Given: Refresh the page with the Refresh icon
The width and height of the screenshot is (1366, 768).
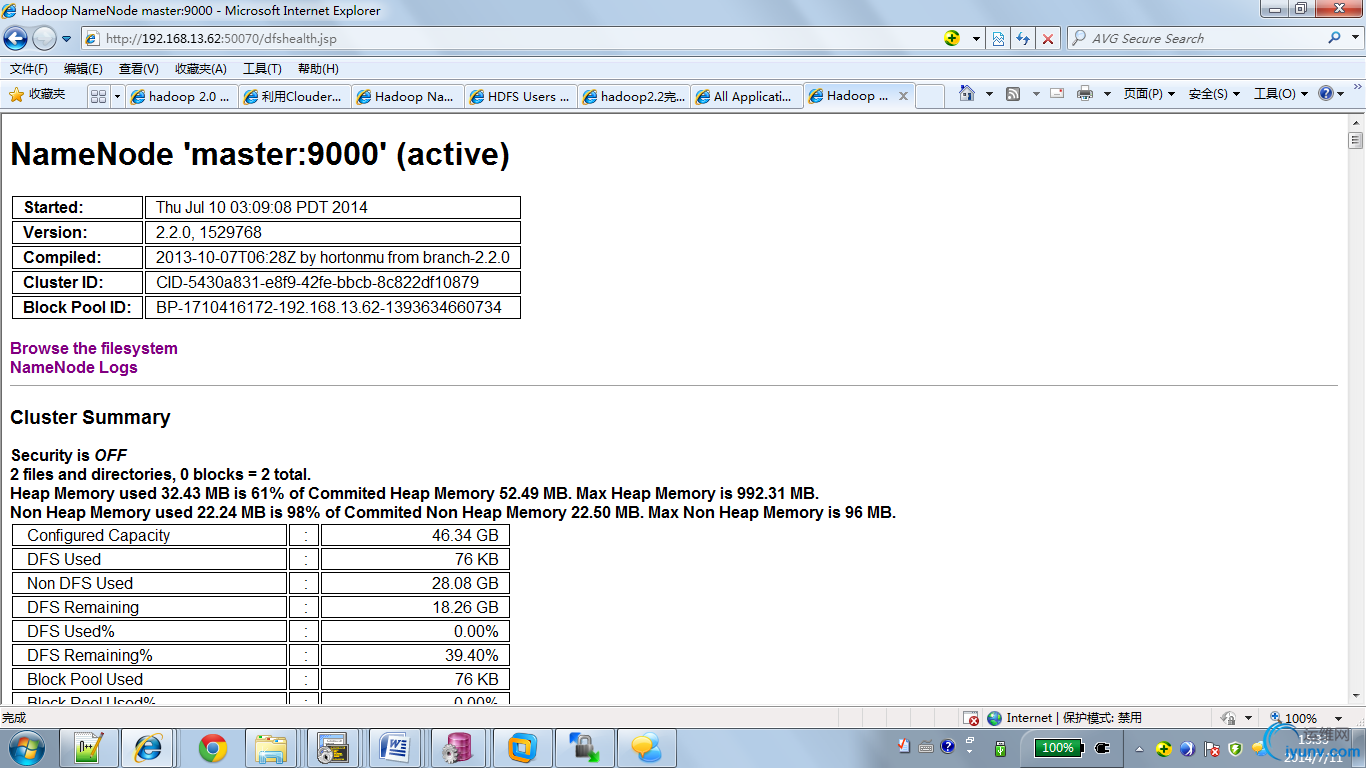Looking at the screenshot, I should pos(1023,38).
